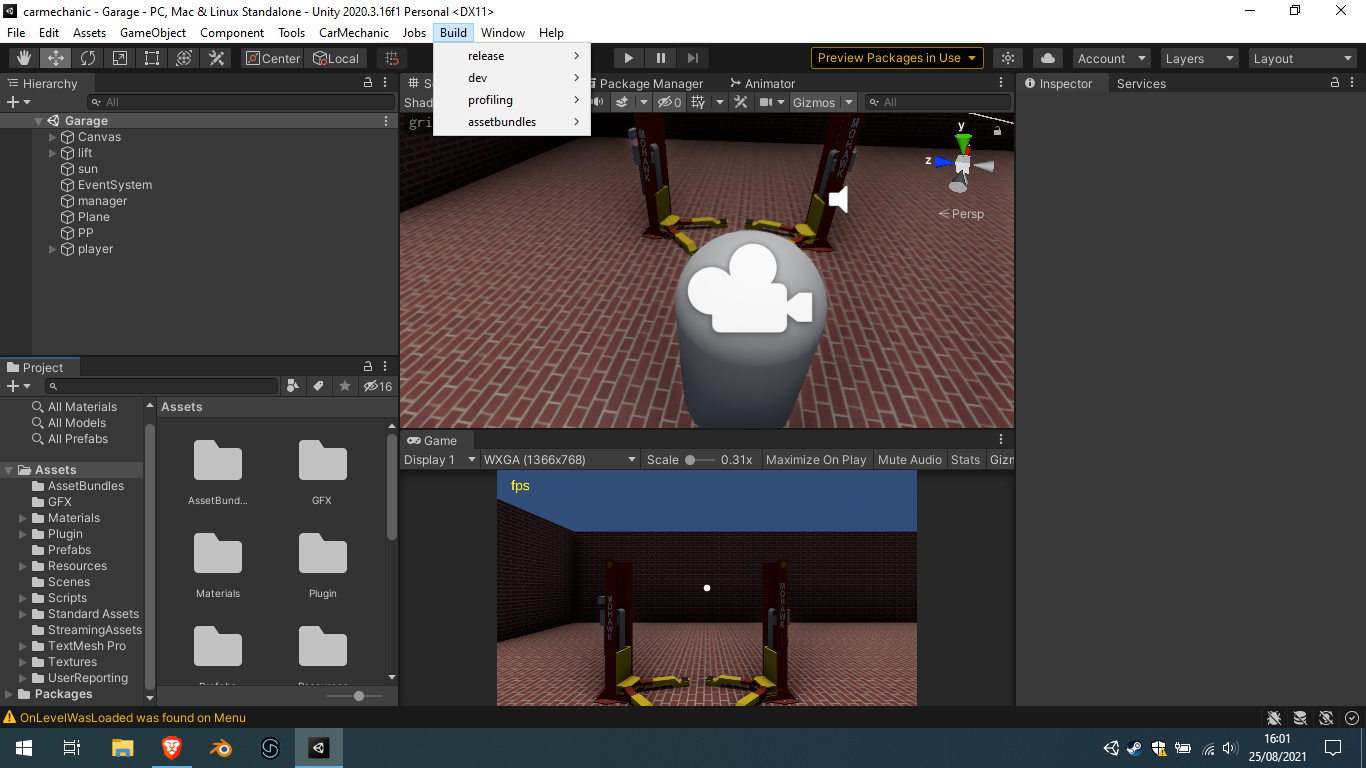The height and width of the screenshot is (768, 1366).
Task: Select the Rotate tool
Action: pyautogui.click(x=88, y=58)
